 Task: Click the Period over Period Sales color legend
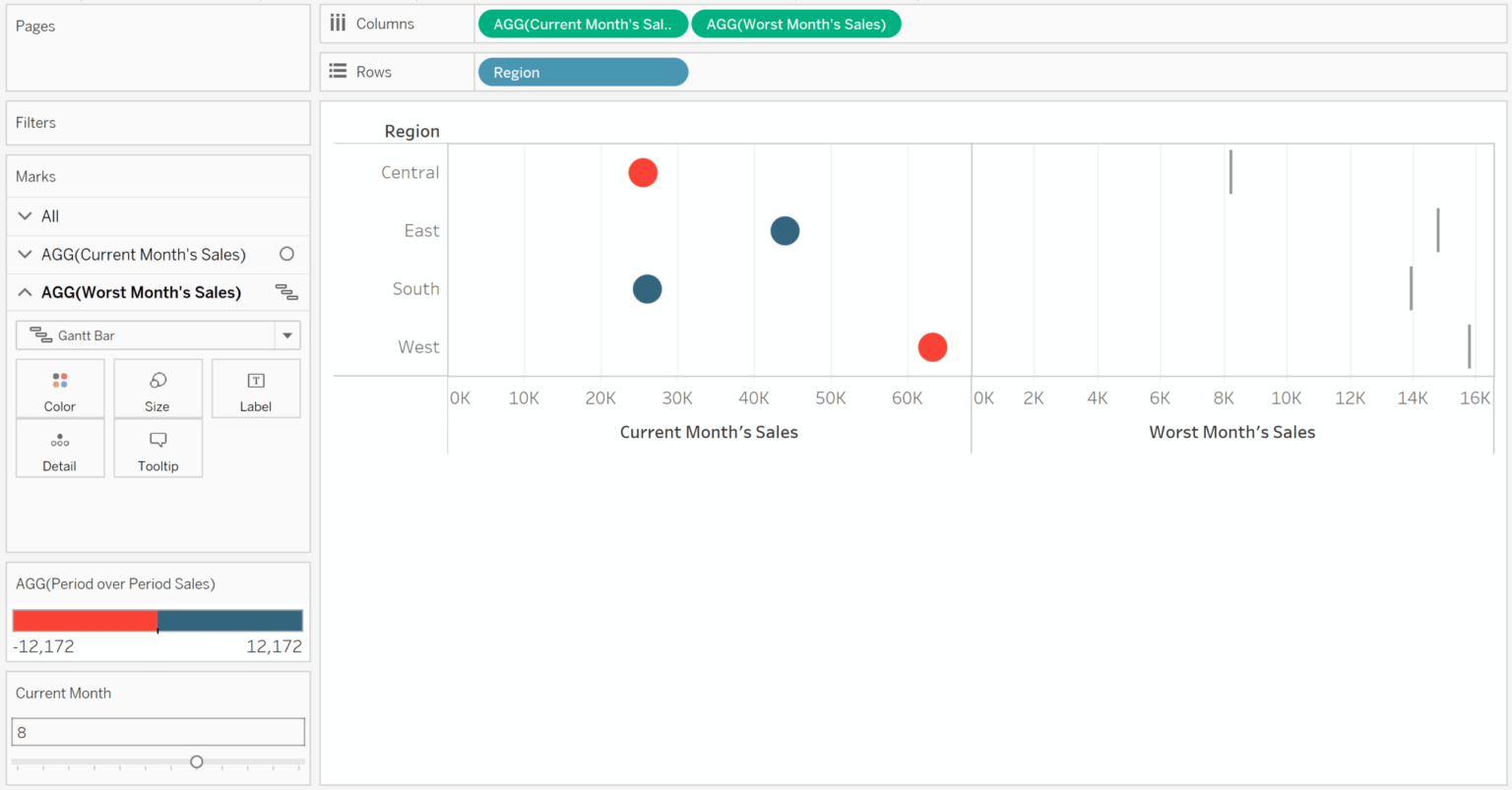pos(157,620)
